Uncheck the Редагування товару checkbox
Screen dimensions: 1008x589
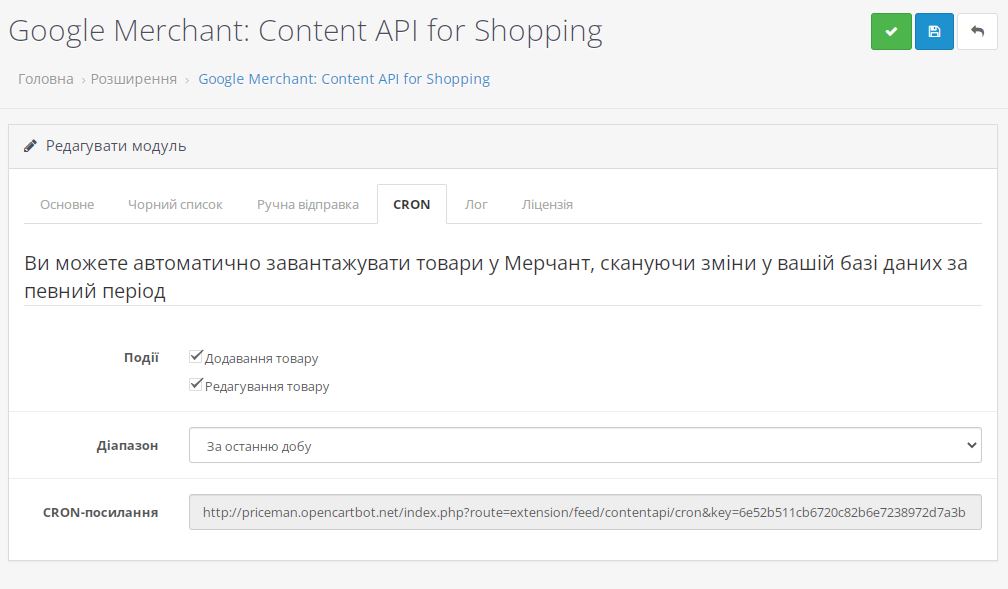[x=196, y=383]
